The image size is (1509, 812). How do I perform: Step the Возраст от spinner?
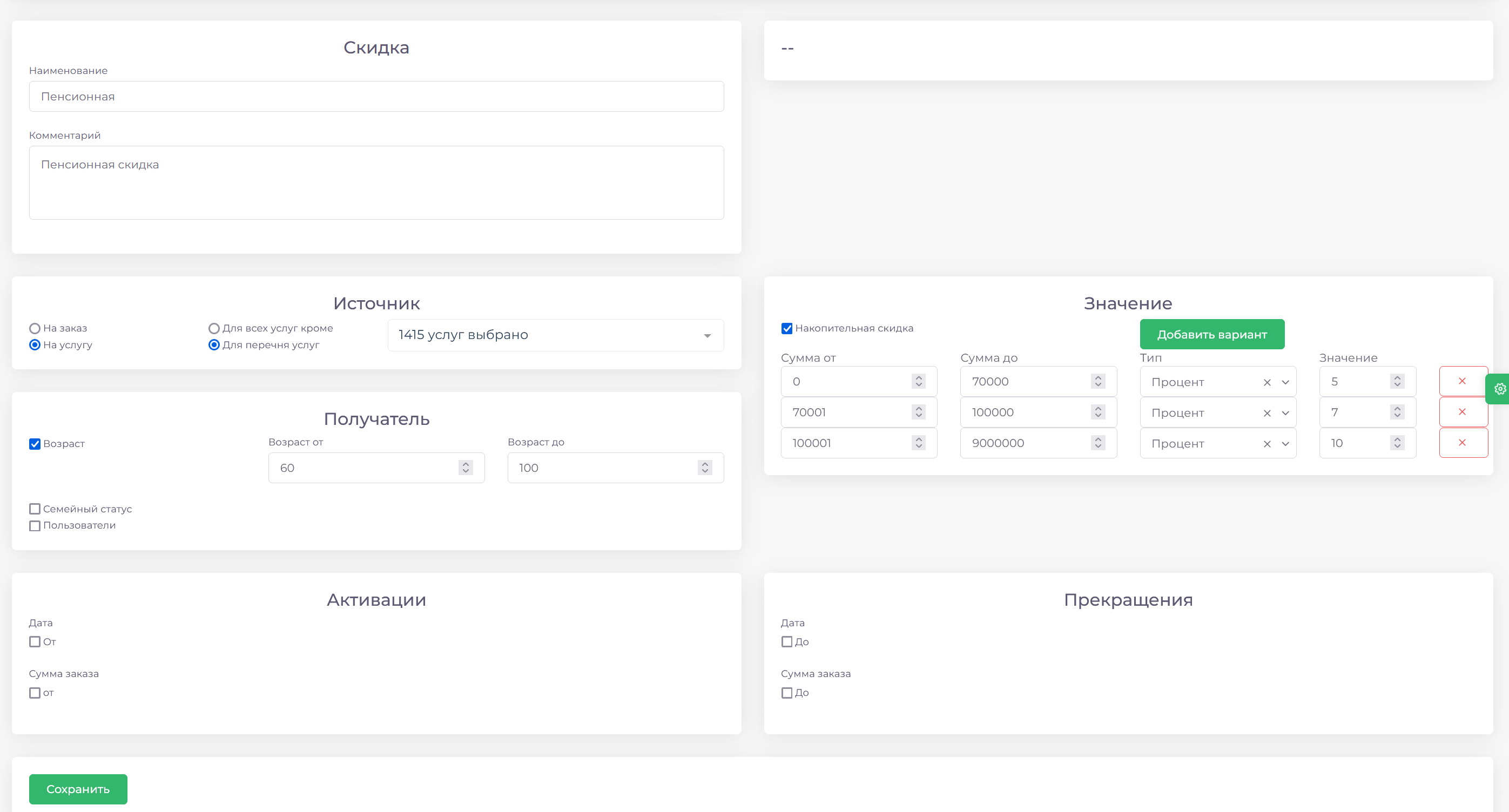click(466, 467)
